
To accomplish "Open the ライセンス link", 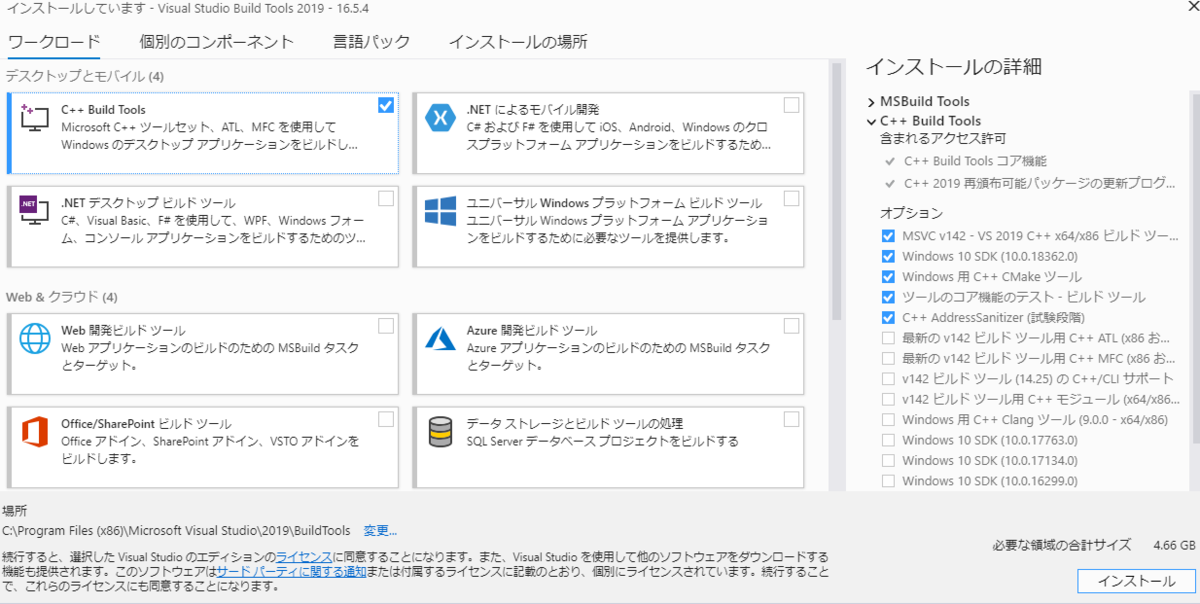I will click(x=304, y=556).
